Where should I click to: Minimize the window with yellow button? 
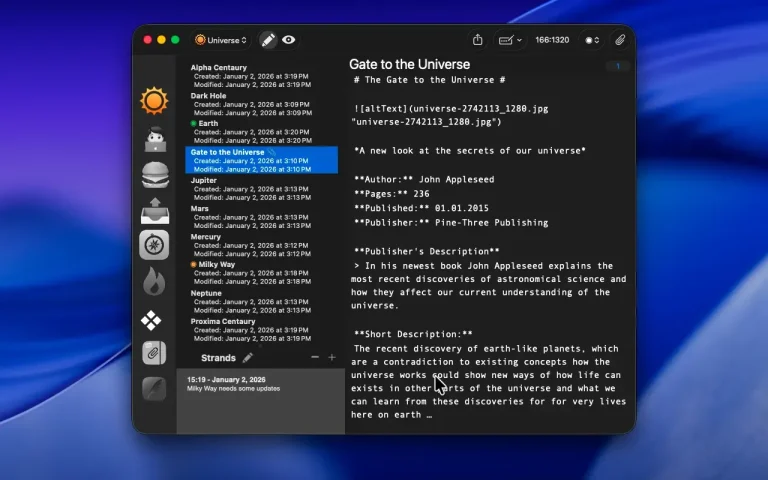[161, 40]
